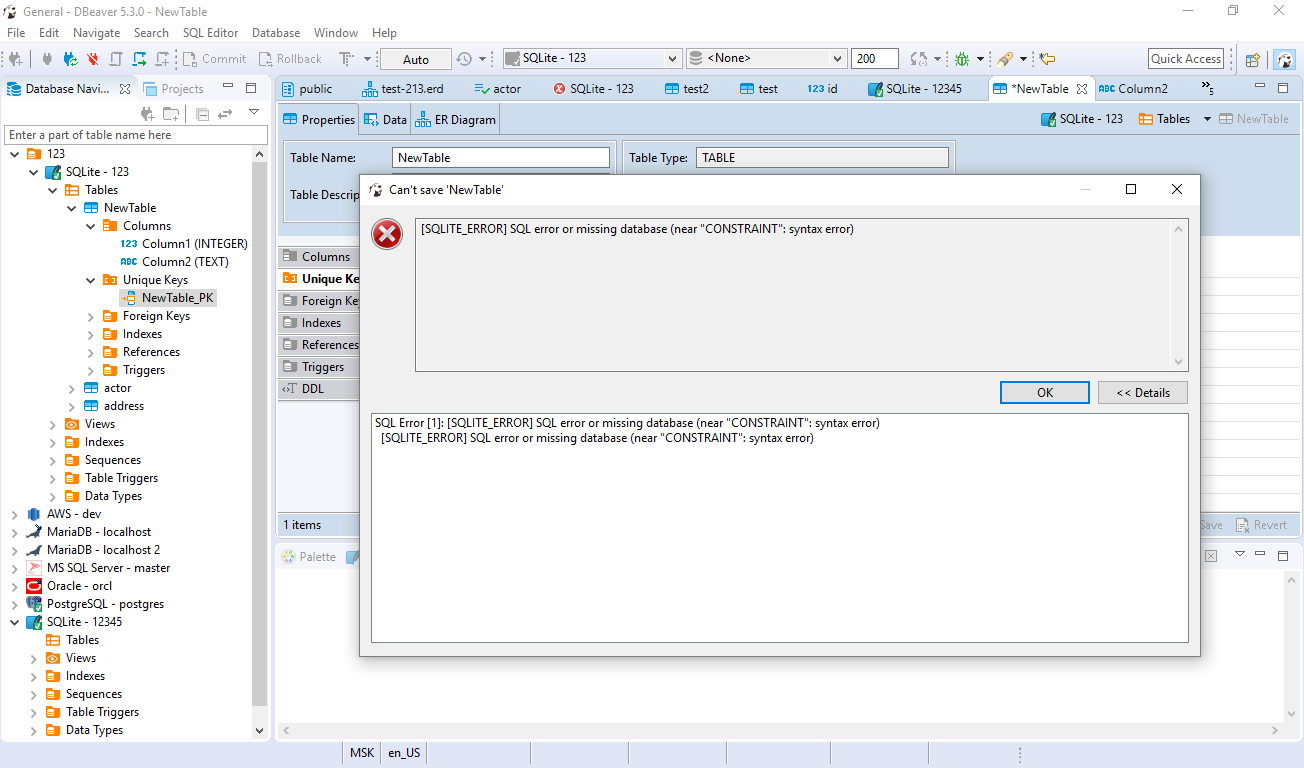Hide error details with << Details button

coord(1143,392)
